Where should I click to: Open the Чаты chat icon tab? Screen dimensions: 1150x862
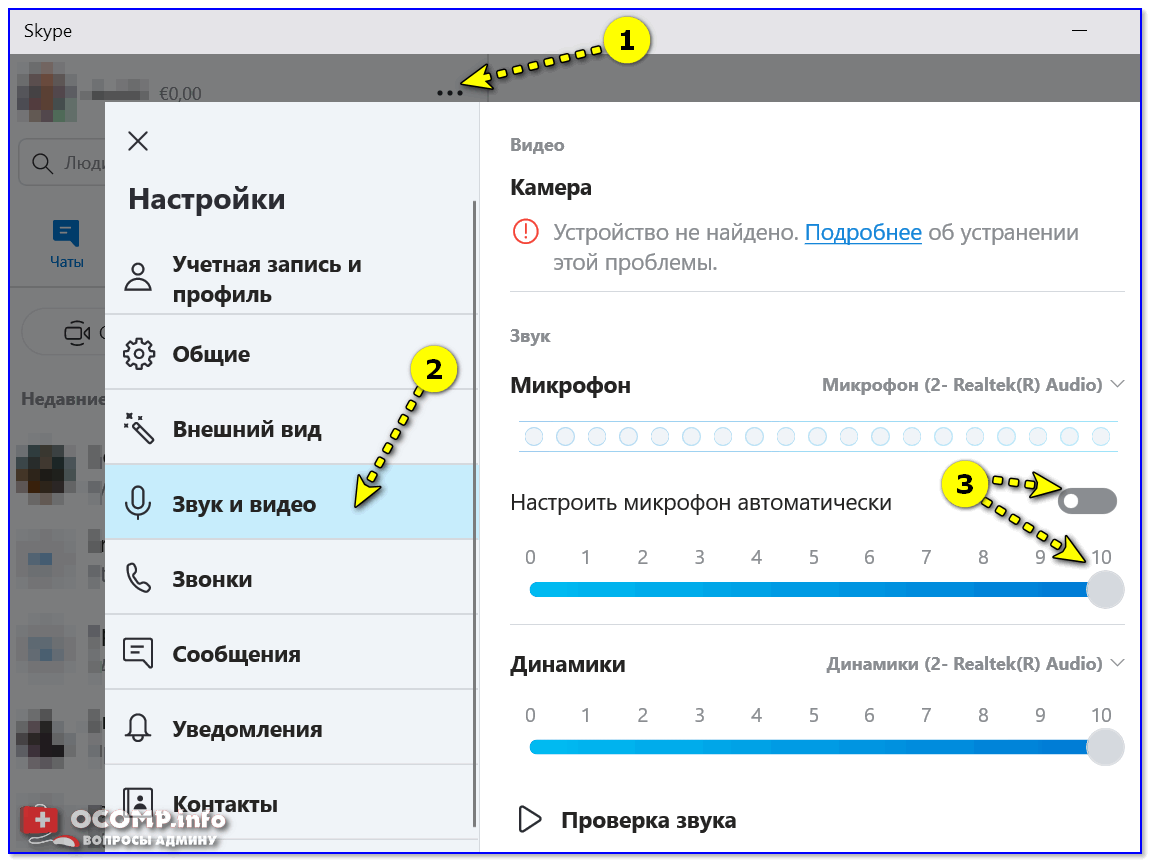point(66,243)
